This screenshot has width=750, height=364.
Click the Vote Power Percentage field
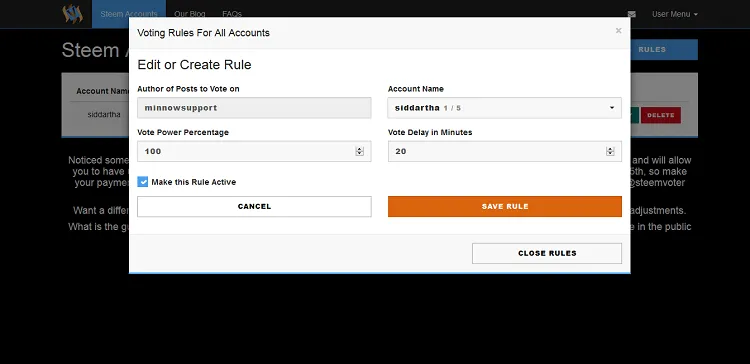tap(254, 151)
